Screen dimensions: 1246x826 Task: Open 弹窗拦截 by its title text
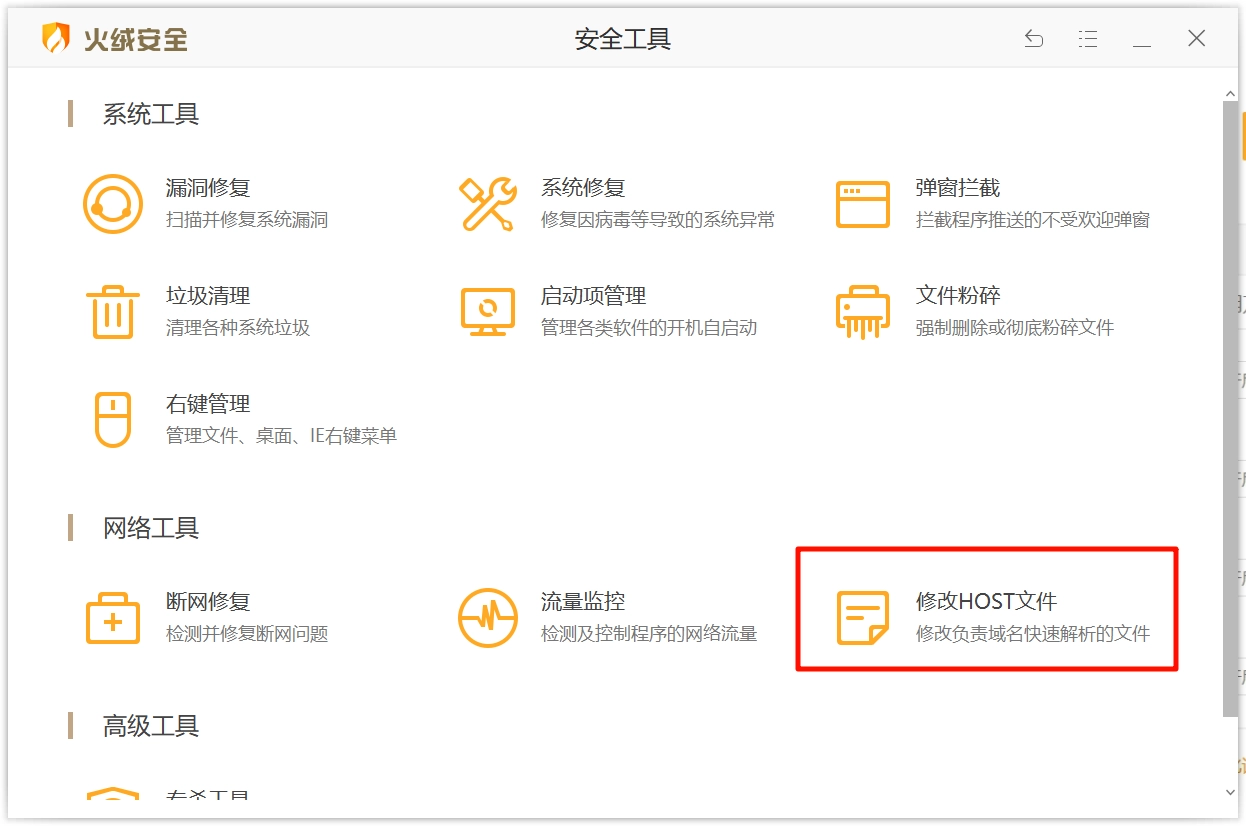pyautogui.click(x=958, y=188)
